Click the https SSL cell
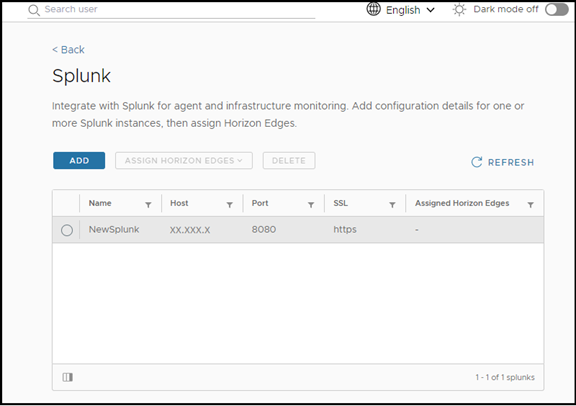Screen dimensions: 576x406 345,230
